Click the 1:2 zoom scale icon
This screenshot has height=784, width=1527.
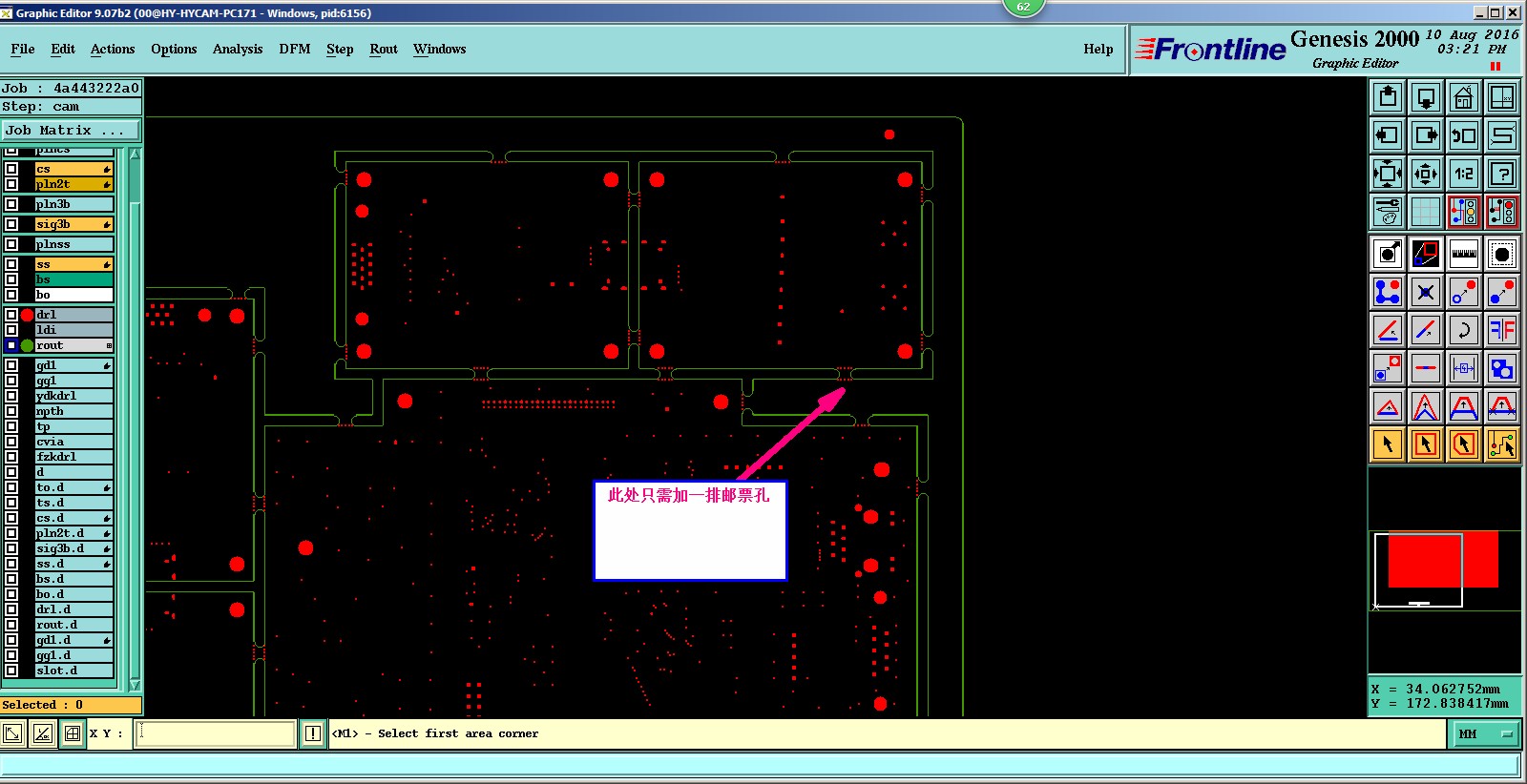(x=1464, y=174)
